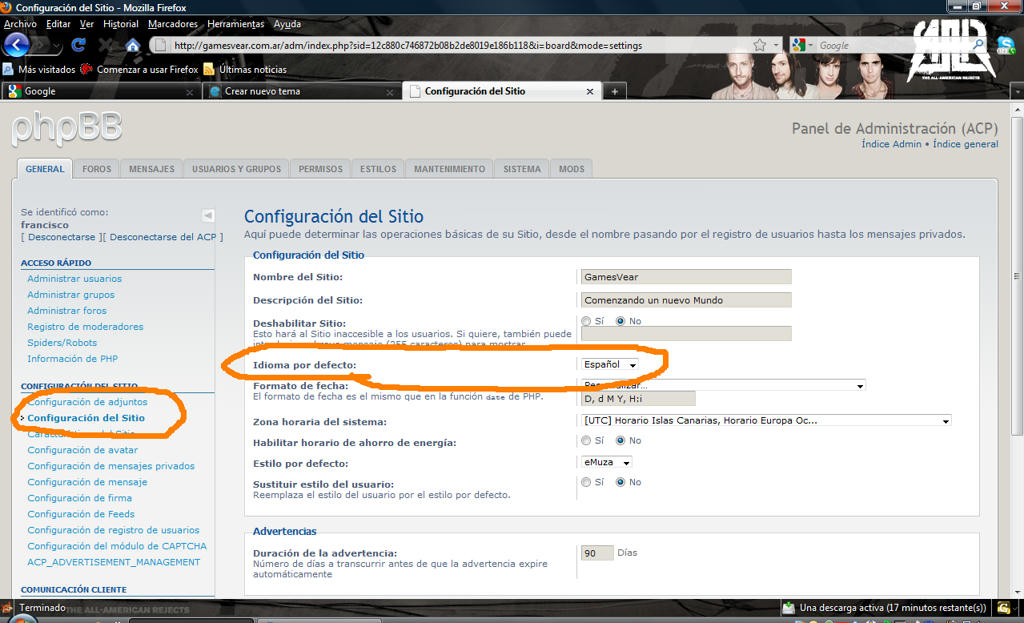Switch to the FOROS tab
The image size is (1024, 623).
(97, 169)
